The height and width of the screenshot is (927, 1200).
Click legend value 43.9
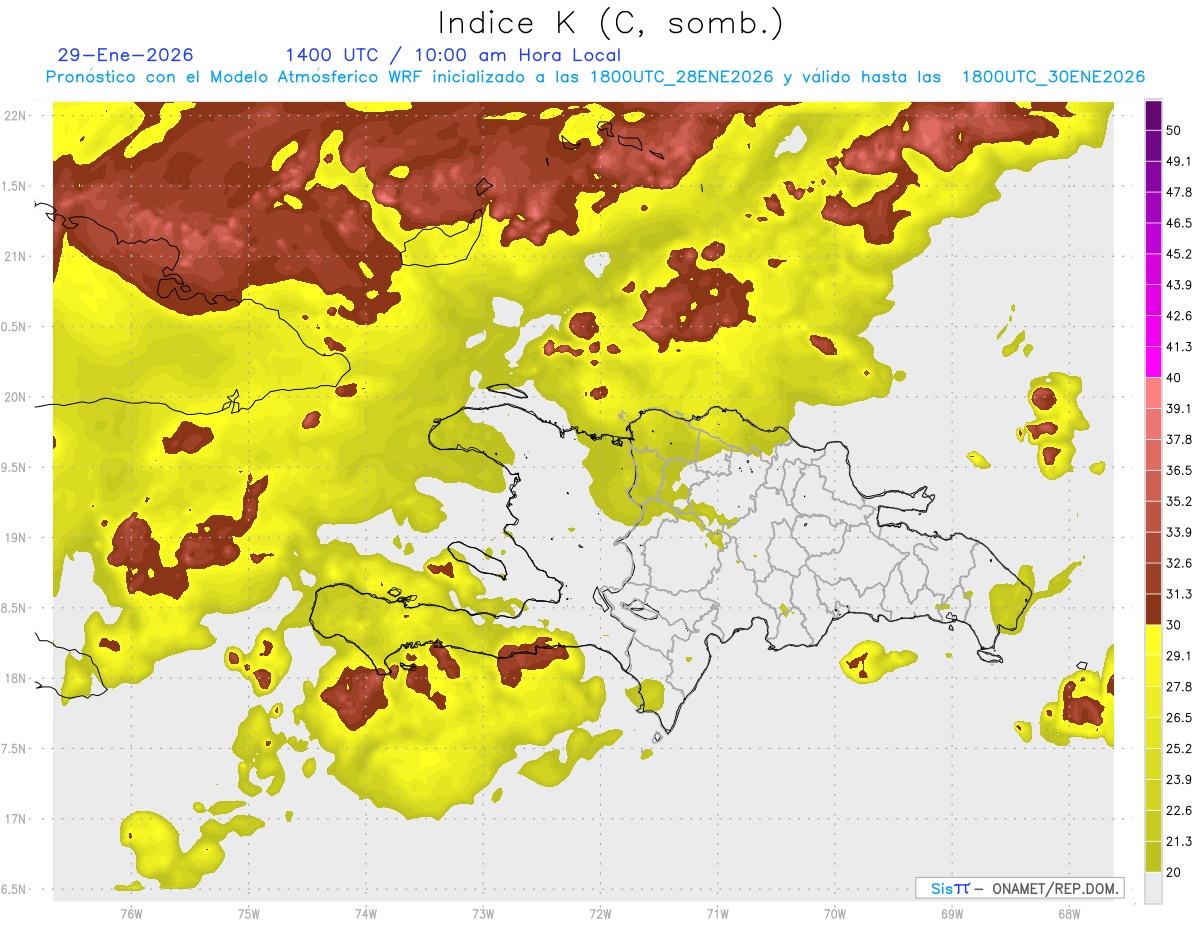coord(1179,285)
